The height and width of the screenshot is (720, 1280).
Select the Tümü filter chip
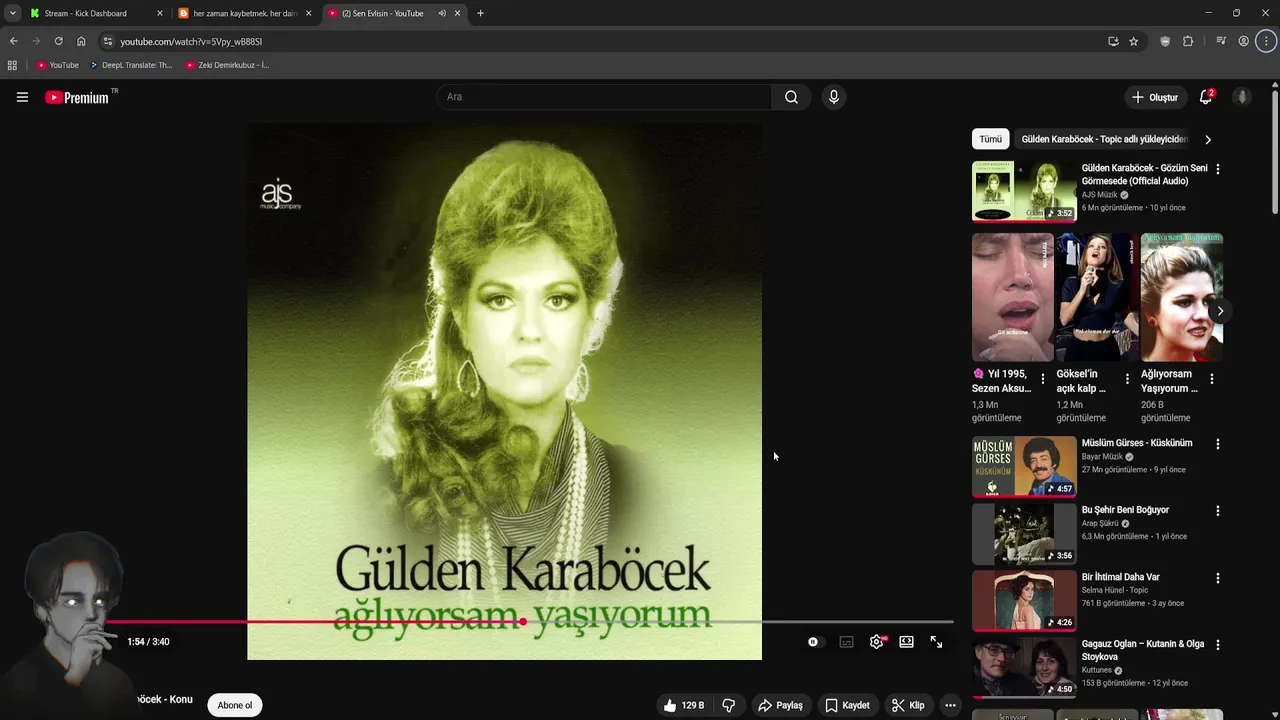coord(990,139)
